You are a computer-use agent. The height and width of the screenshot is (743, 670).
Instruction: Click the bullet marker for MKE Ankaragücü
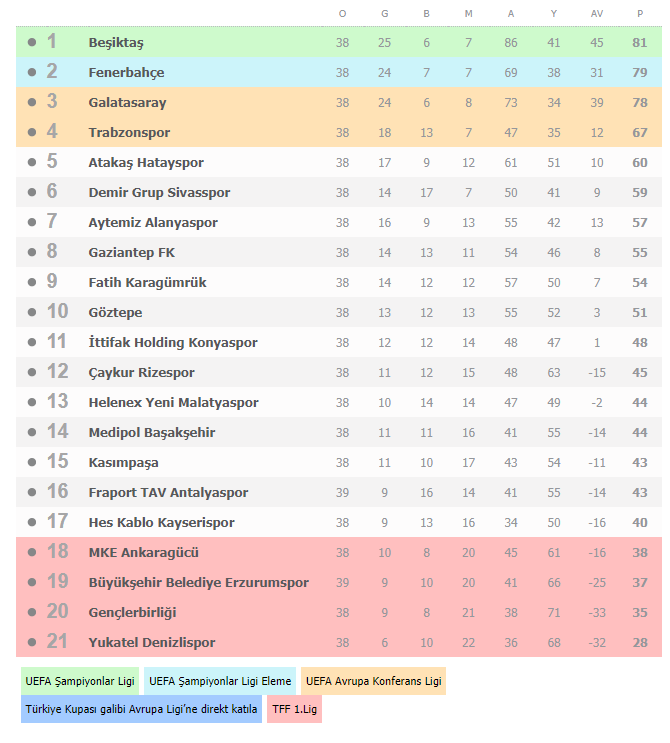click(32, 553)
